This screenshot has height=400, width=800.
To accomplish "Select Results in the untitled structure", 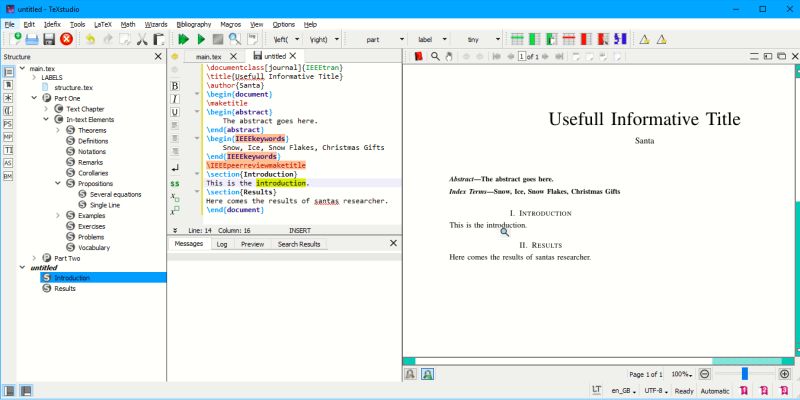I will pos(65,288).
